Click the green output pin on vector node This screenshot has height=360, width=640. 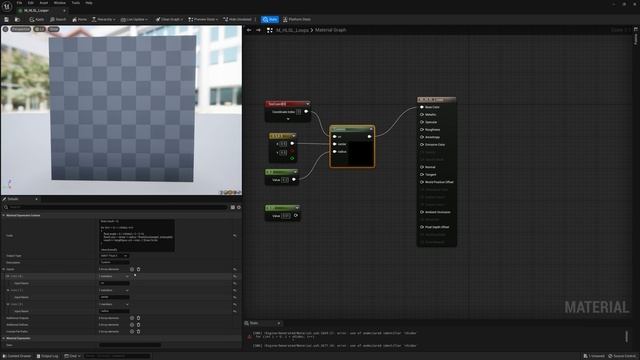pos(292,158)
